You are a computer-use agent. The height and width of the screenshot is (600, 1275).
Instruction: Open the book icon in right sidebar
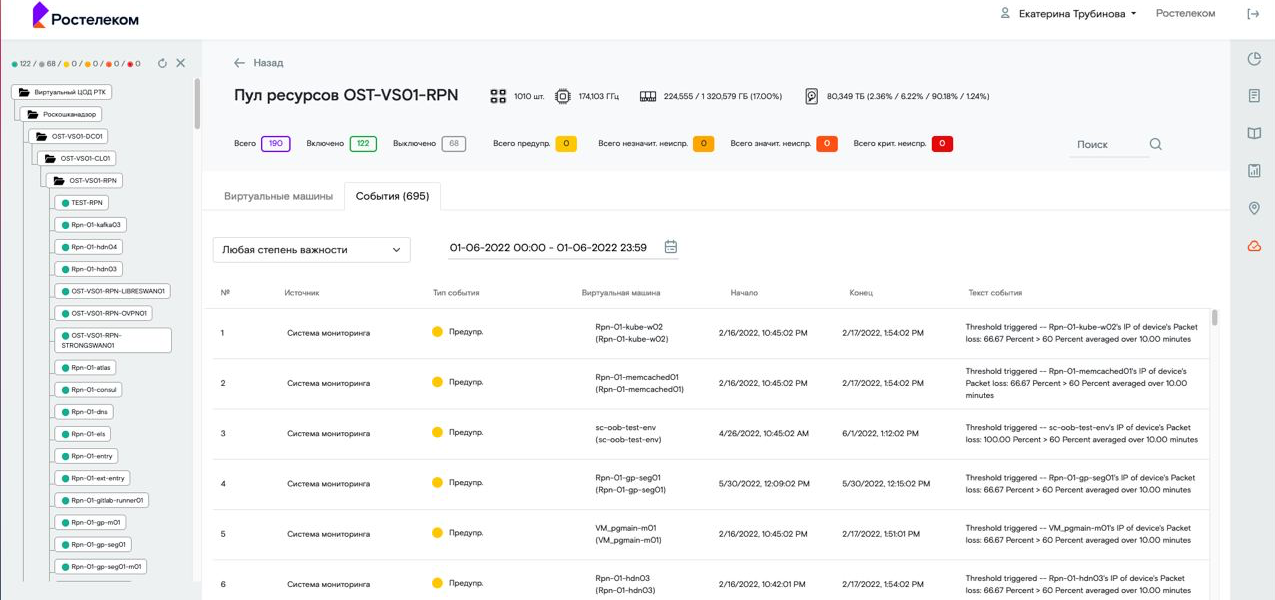[x=1254, y=134]
